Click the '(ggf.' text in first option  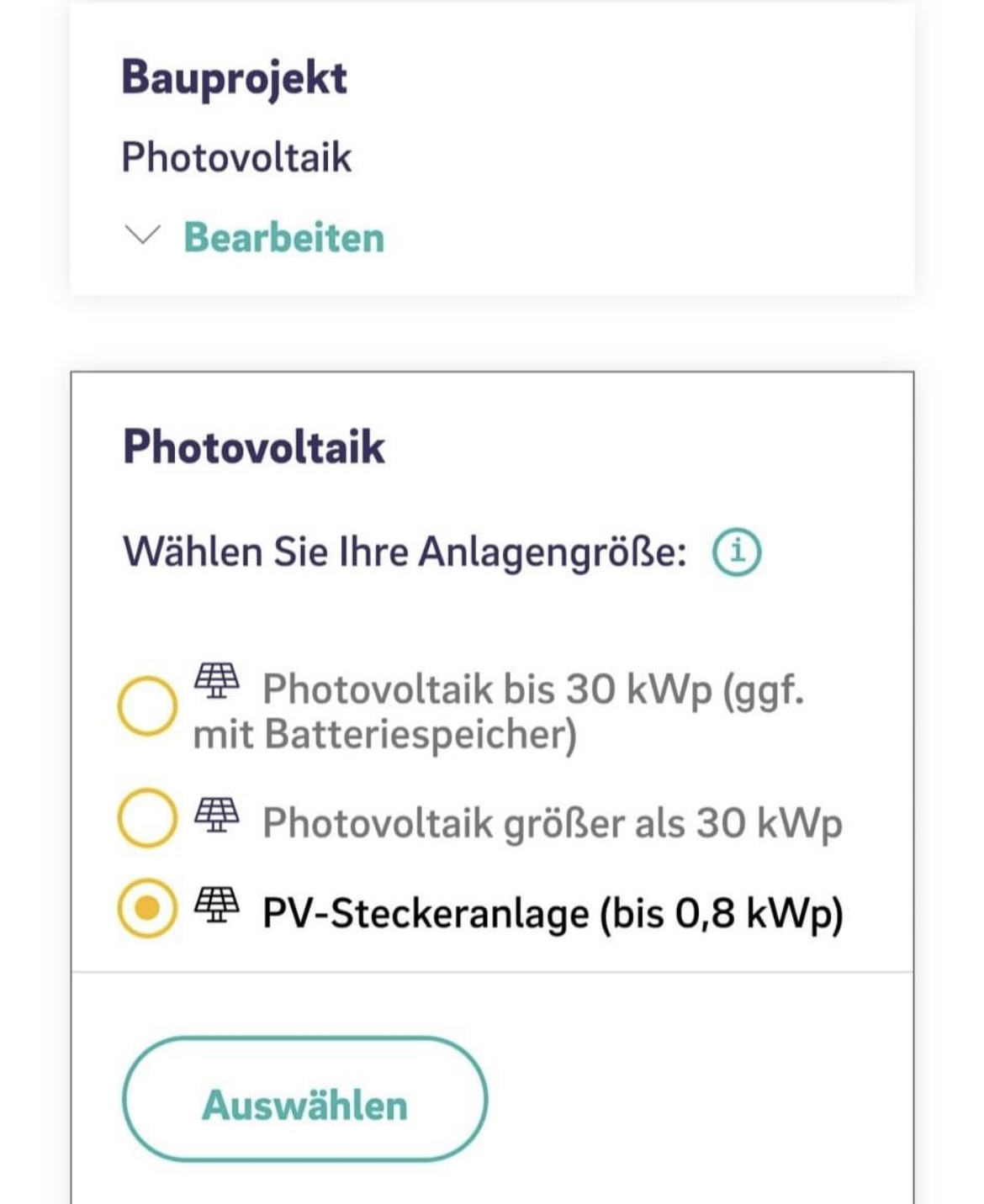(764, 689)
